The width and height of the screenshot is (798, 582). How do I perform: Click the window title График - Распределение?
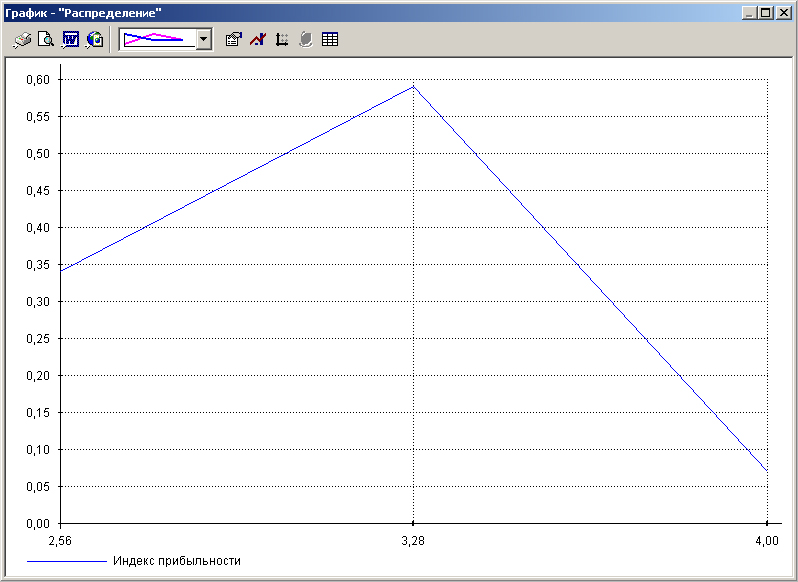[83, 13]
